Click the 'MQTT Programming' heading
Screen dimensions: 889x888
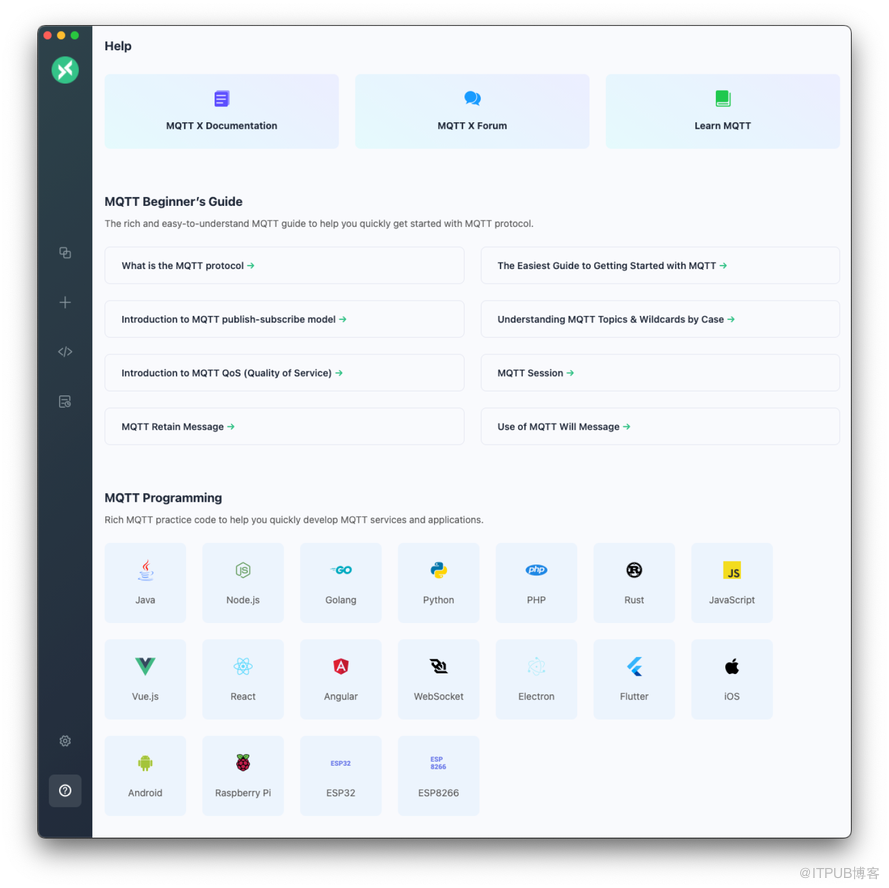pyautogui.click(x=163, y=498)
